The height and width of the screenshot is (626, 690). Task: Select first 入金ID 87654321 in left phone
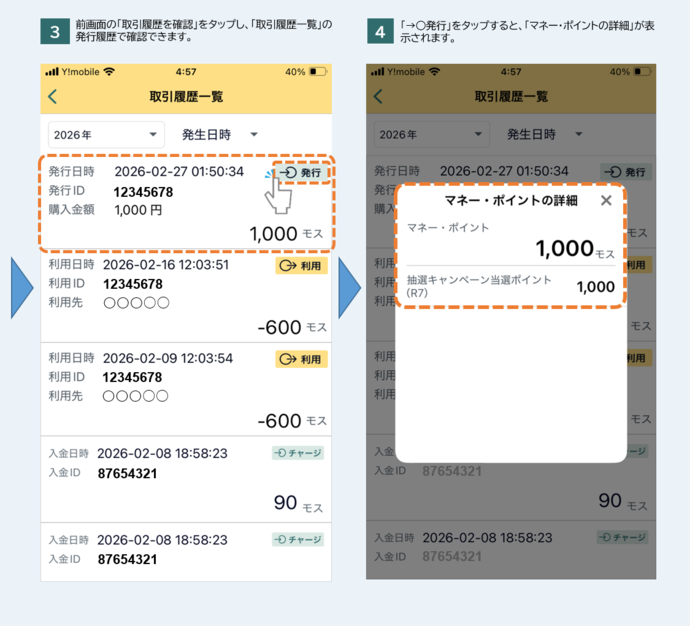[x=127, y=473]
